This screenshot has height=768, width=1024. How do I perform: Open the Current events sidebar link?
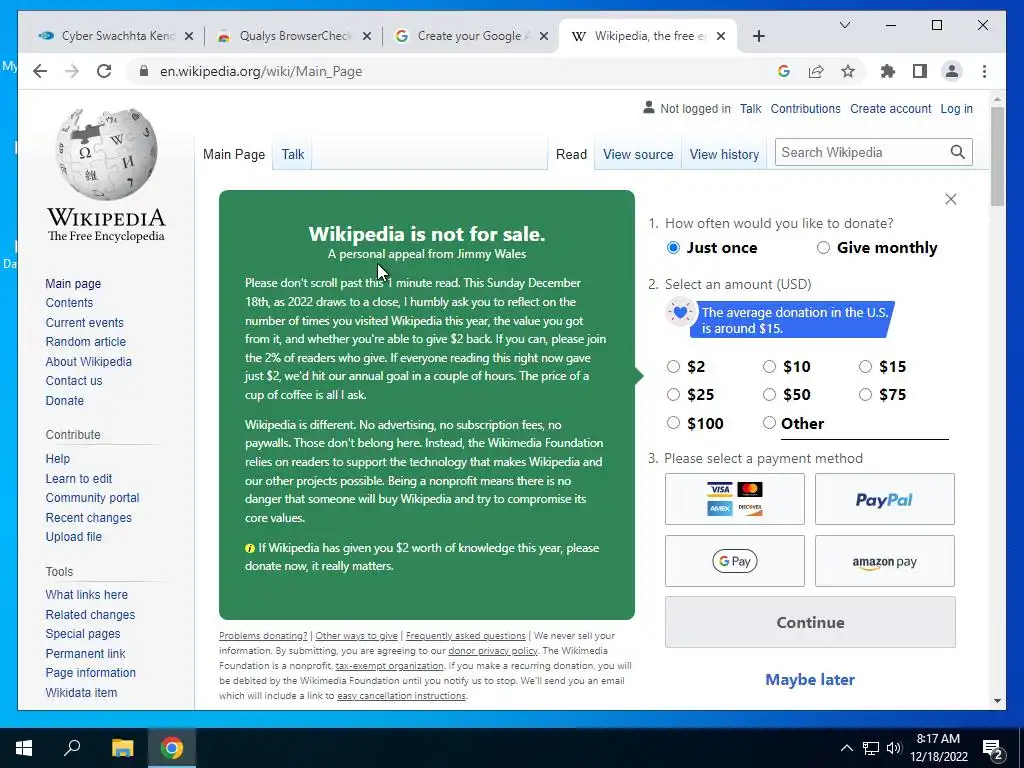pyautogui.click(x=84, y=323)
